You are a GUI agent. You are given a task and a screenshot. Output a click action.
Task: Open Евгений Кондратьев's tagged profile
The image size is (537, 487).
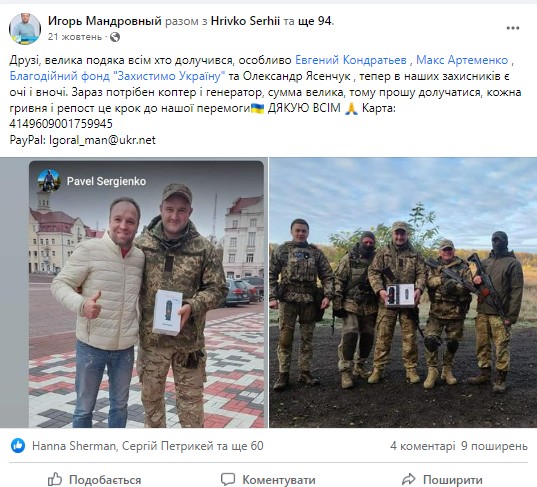tap(351, 60)
